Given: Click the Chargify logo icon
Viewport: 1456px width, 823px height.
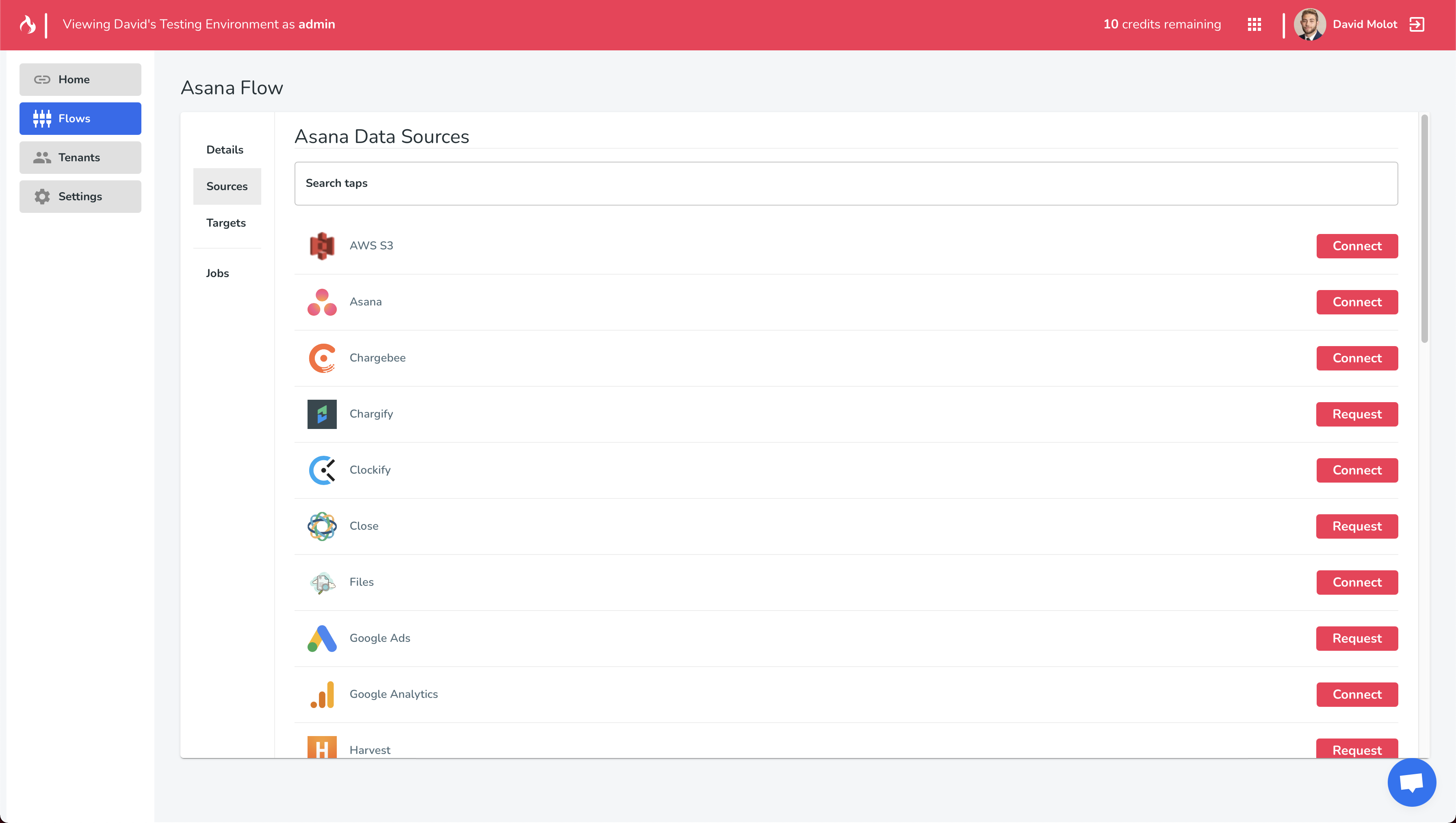Looking at the screenshot, I should coord(322,414).
